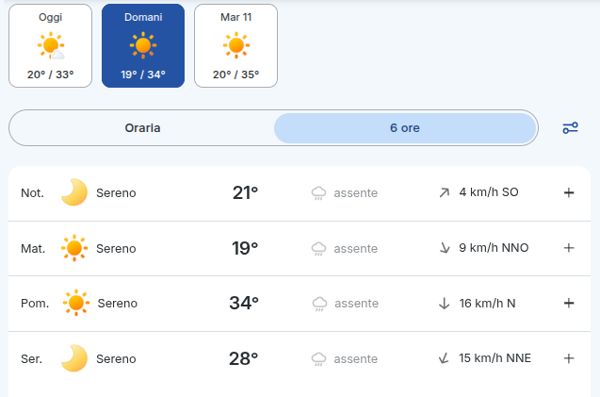The width and height of the screenshot is (600, 397).
Task: Click the rain cloud icon in Ser. row
Action: coord(319,359)
